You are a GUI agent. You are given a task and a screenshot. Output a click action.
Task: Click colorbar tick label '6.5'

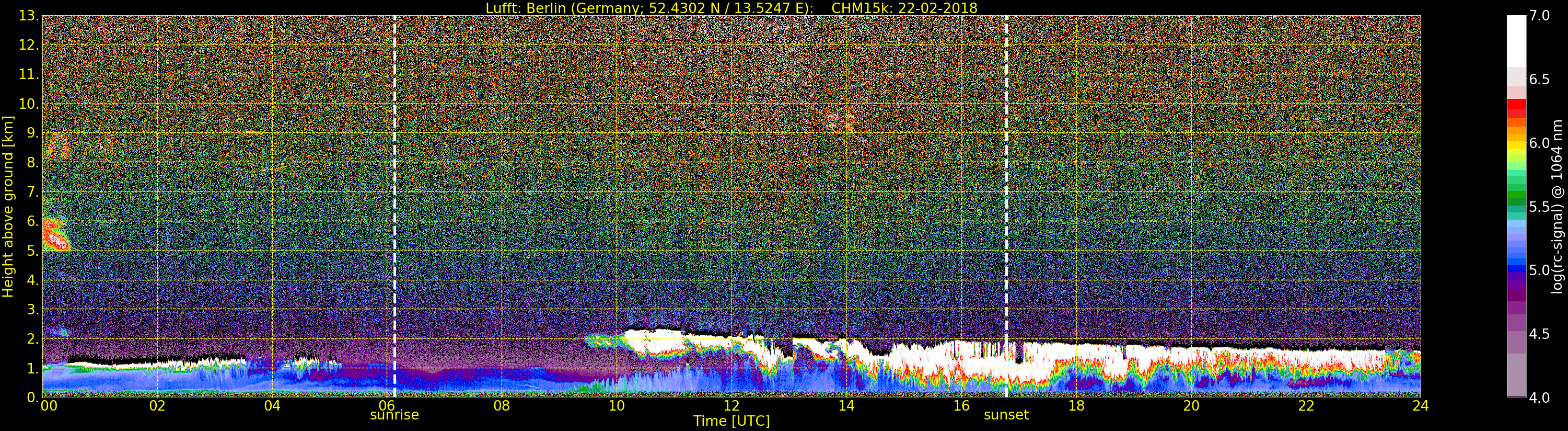tap(1539, 80)
